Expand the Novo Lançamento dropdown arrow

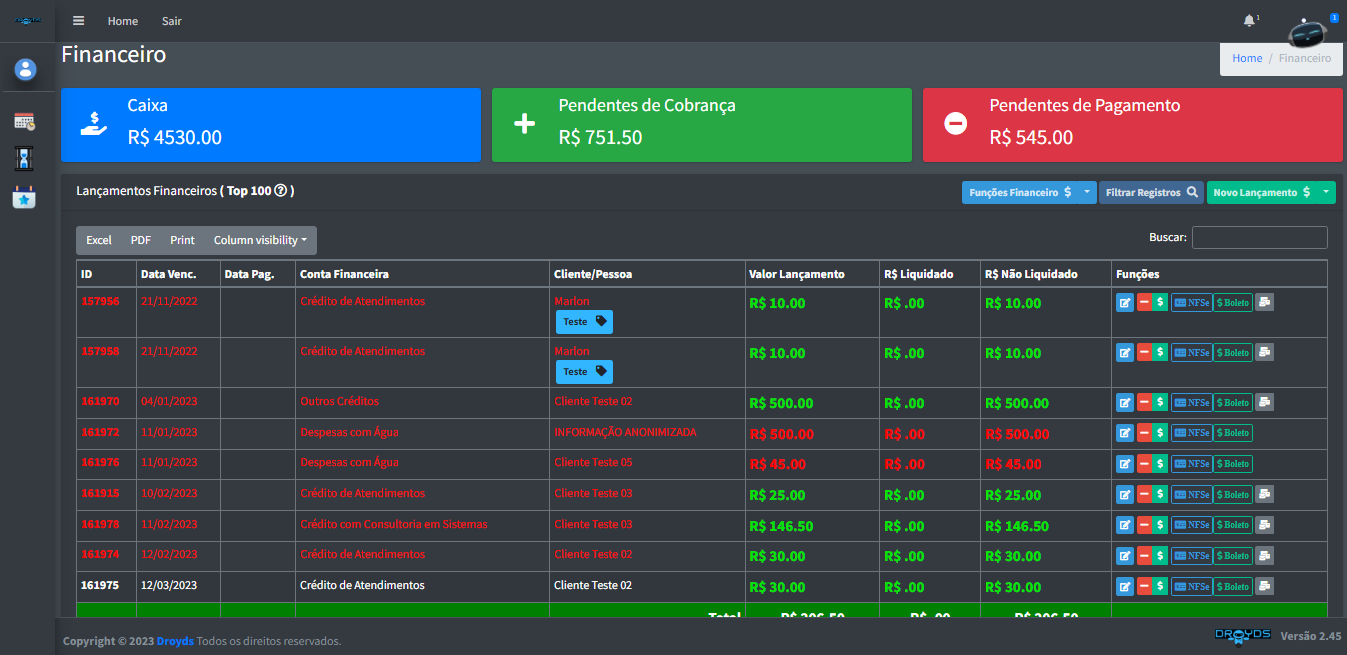point(1326,192)
